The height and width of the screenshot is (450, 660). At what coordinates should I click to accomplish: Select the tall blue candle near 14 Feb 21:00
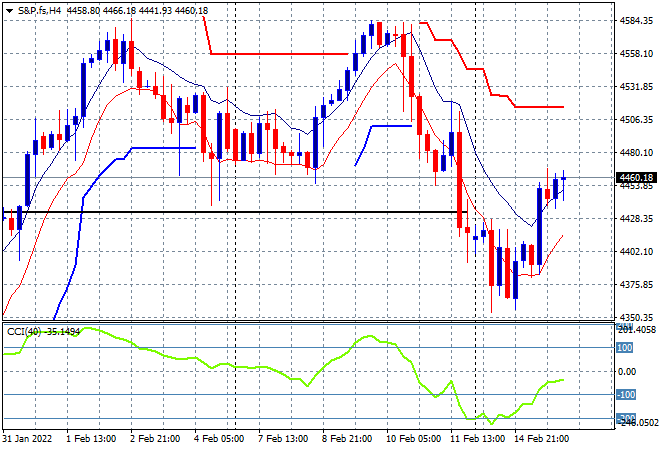[x=539, y=226]
